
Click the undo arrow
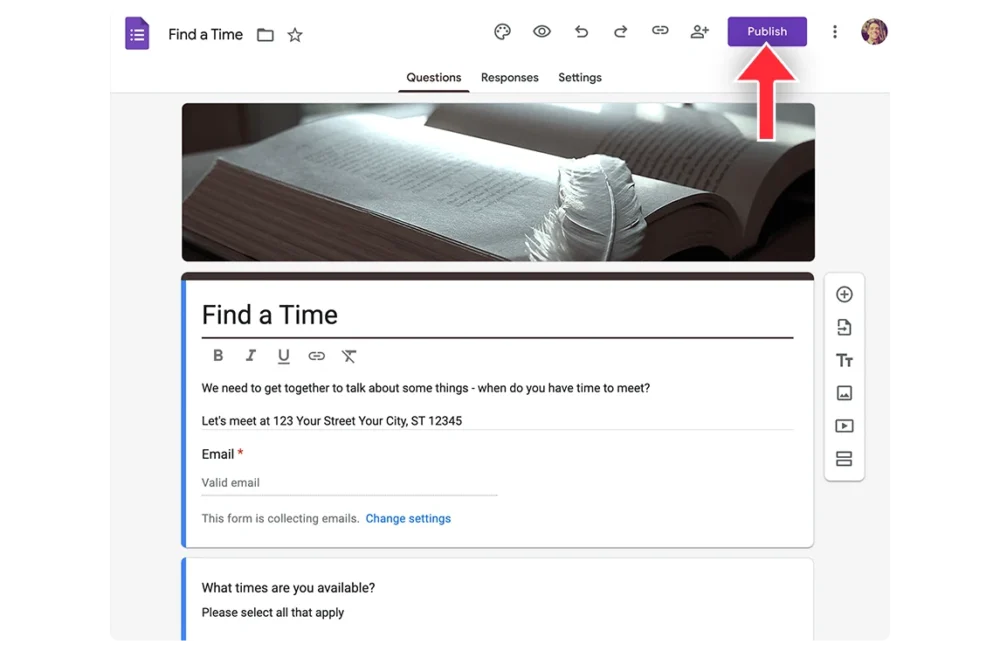581,32
